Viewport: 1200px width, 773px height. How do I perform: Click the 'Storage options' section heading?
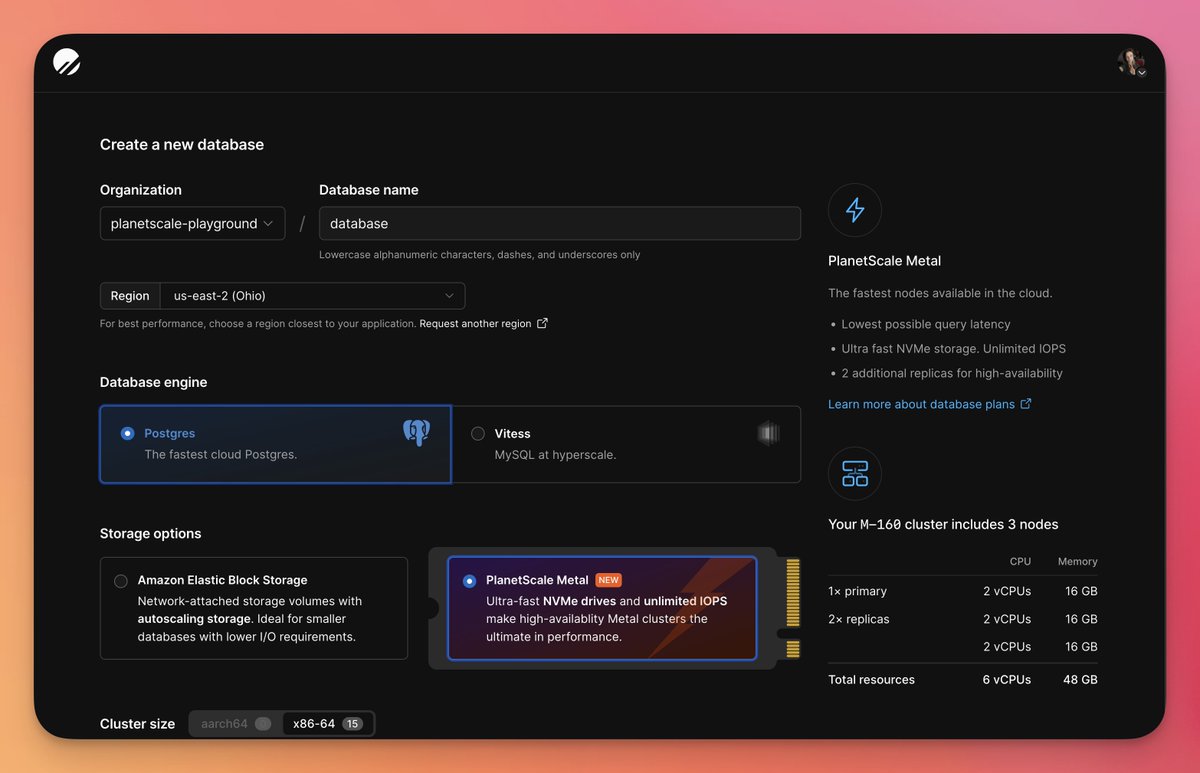[150, 534]
